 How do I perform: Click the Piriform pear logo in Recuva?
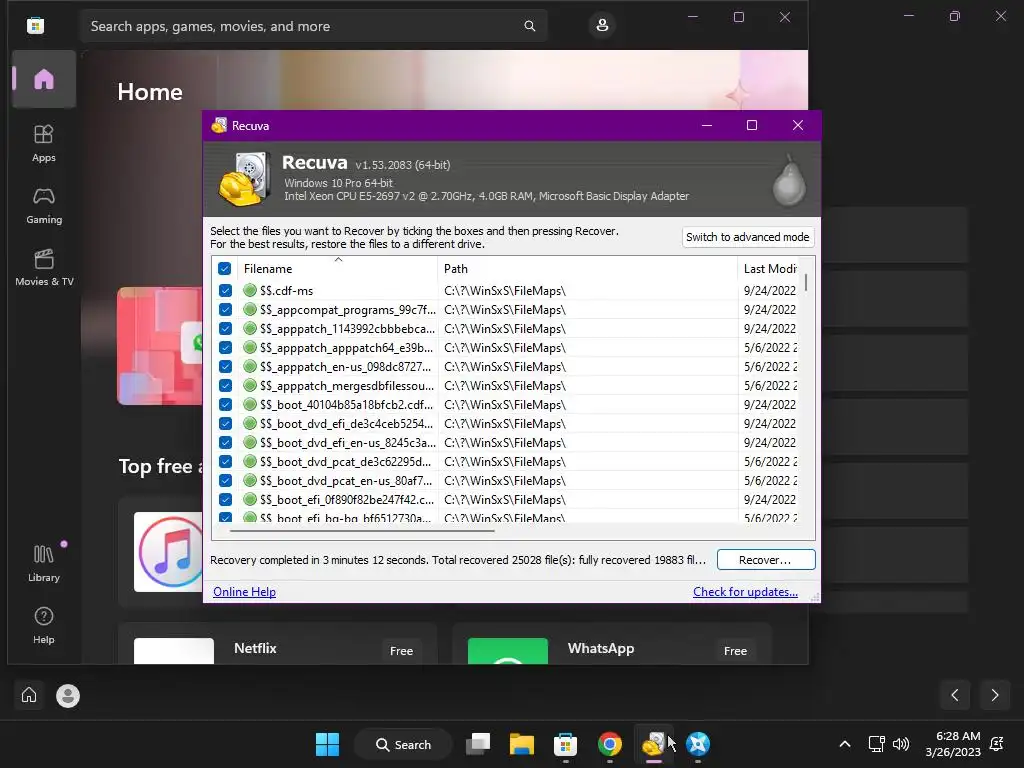pyautogui.click(x=789, y=181)
